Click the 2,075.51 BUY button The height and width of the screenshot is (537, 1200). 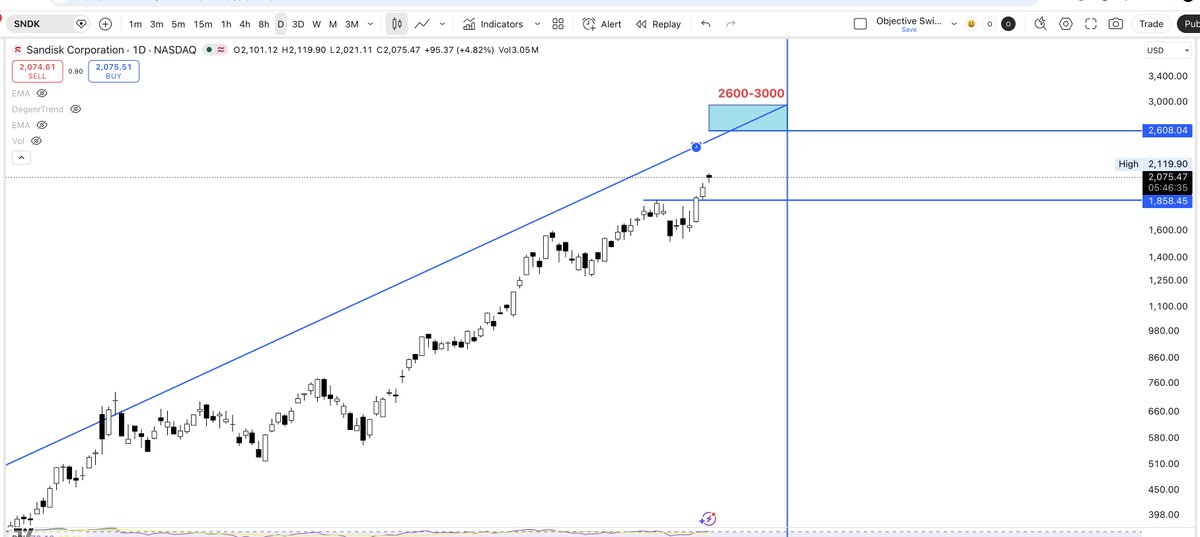112,70
